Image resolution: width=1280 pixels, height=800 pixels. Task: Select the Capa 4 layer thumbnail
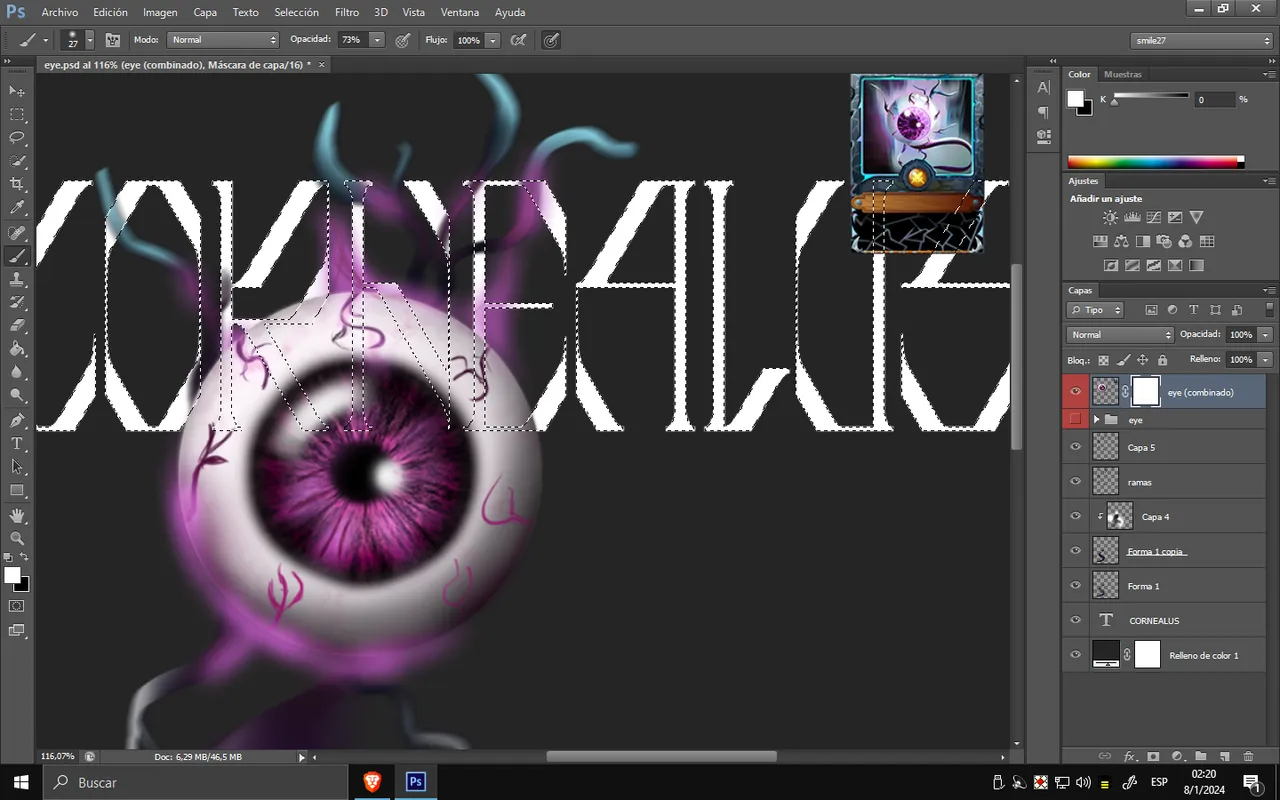[1120, 516]
